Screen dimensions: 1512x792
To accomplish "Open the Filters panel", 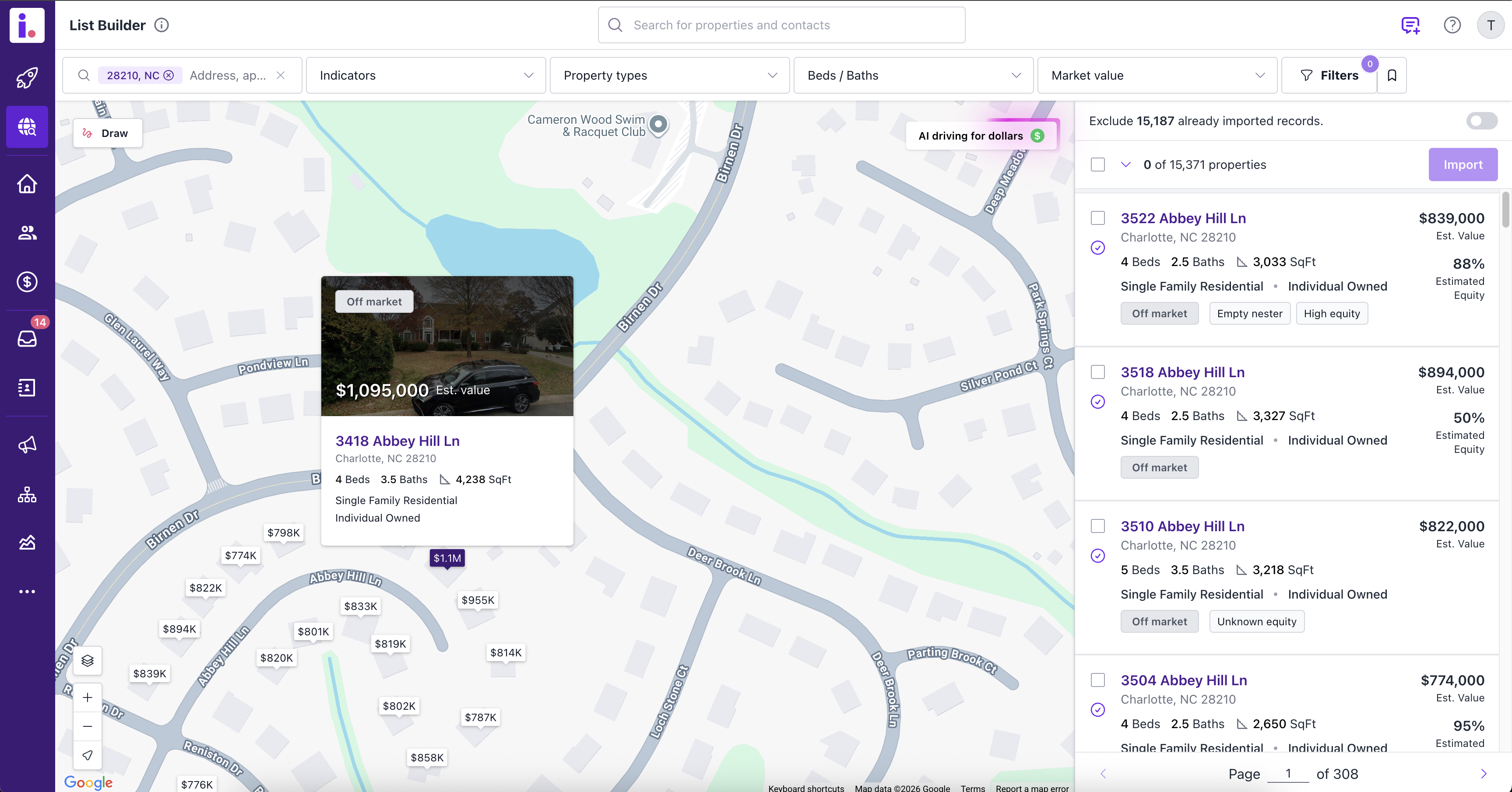I will [1329, 75].
